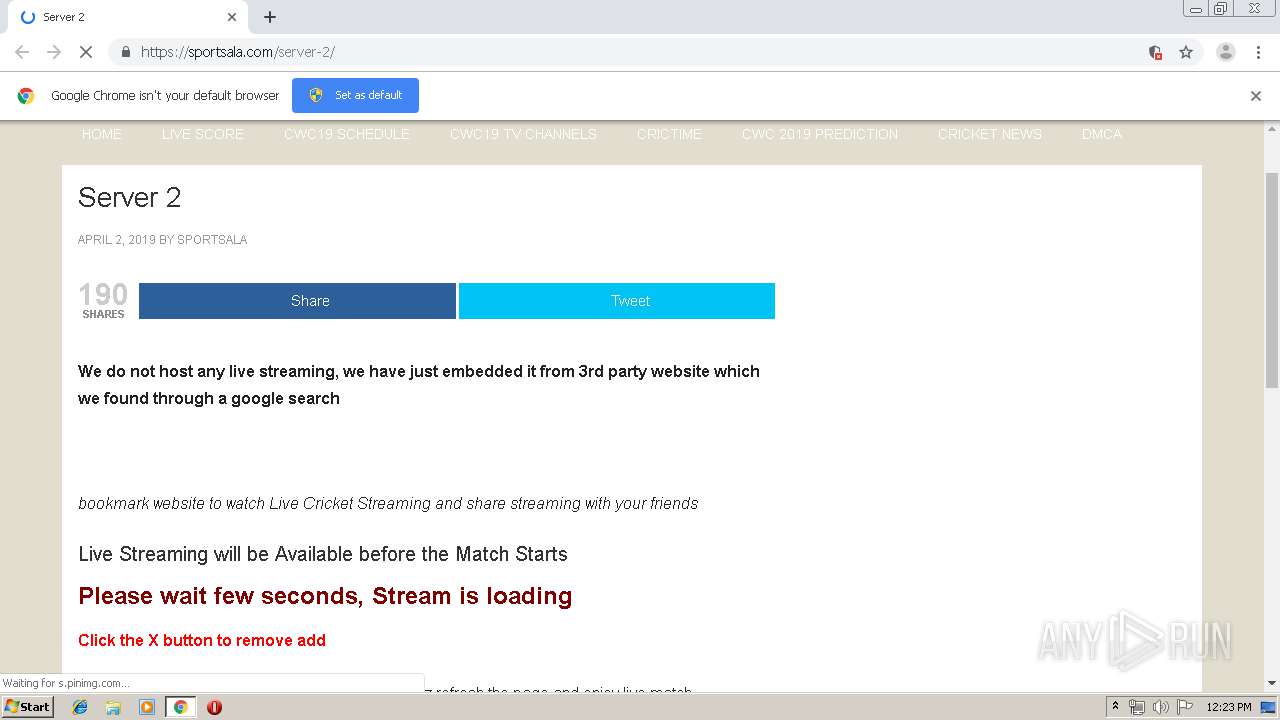
Task: Open red Opera icon in taskbar
Action: [x=214, y=707]
